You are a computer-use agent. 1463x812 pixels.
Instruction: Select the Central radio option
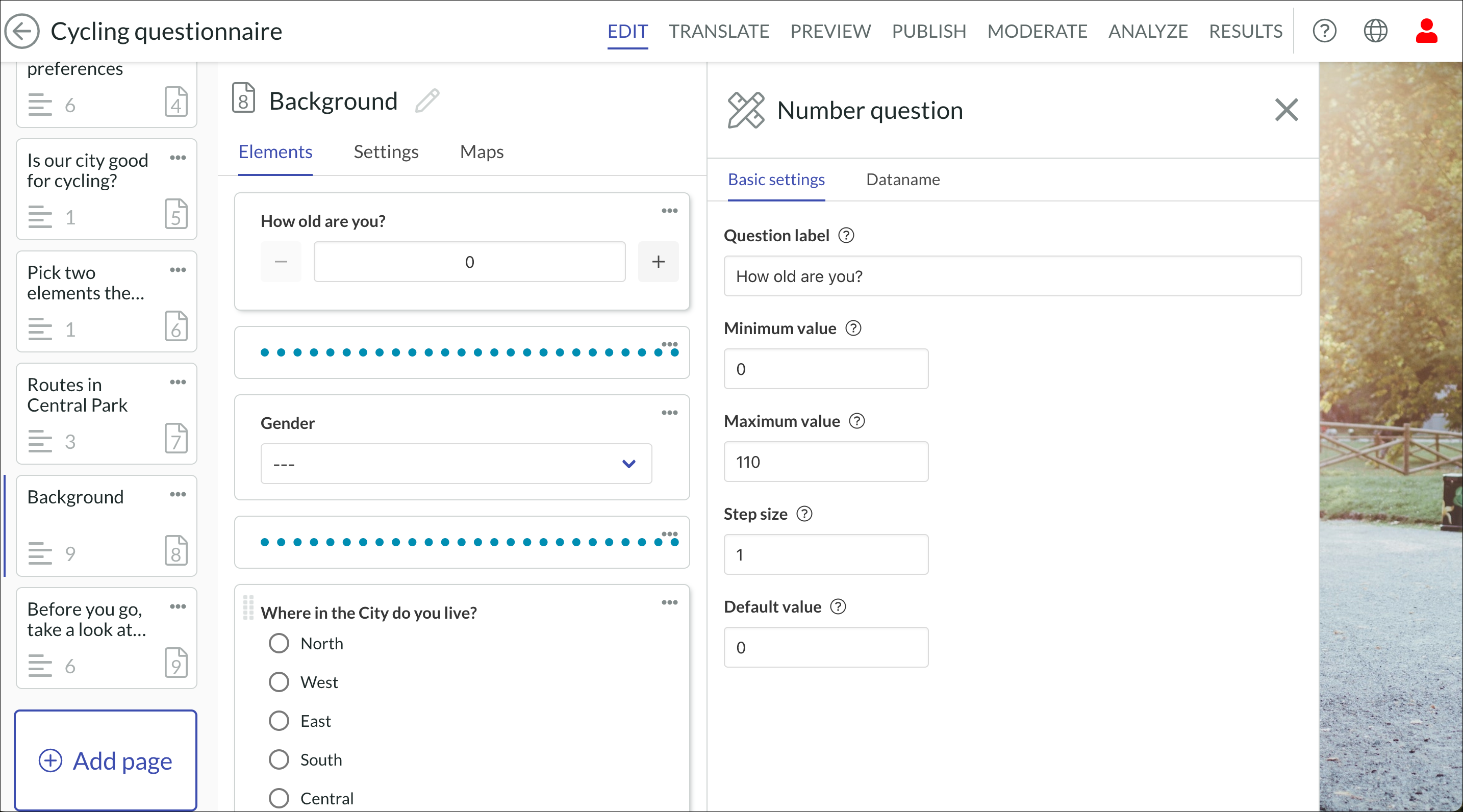tap(279, 798)
